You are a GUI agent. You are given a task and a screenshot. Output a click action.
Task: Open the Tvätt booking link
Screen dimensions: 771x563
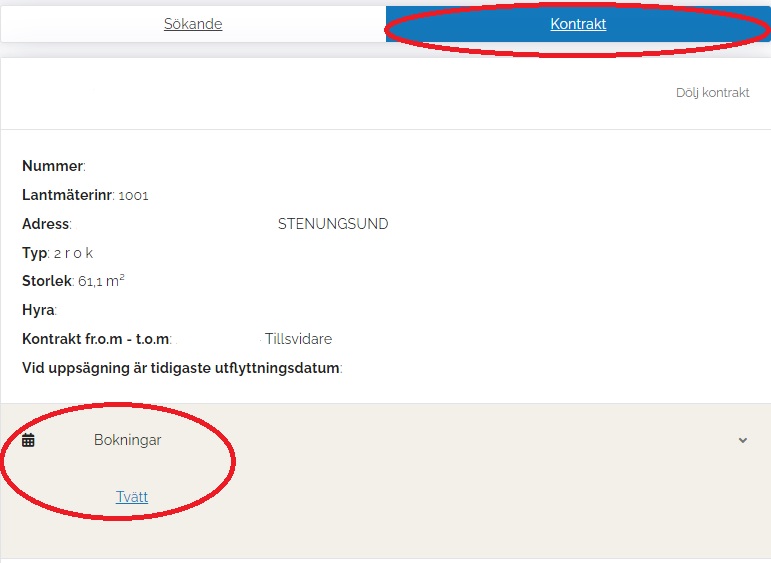pyautogui.click(x=132, y=497)
